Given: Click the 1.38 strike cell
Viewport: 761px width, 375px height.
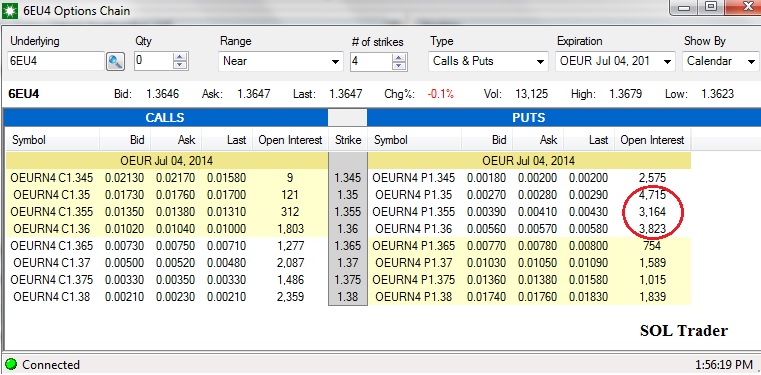Looking at the screenshot, I should pos(348,296).
